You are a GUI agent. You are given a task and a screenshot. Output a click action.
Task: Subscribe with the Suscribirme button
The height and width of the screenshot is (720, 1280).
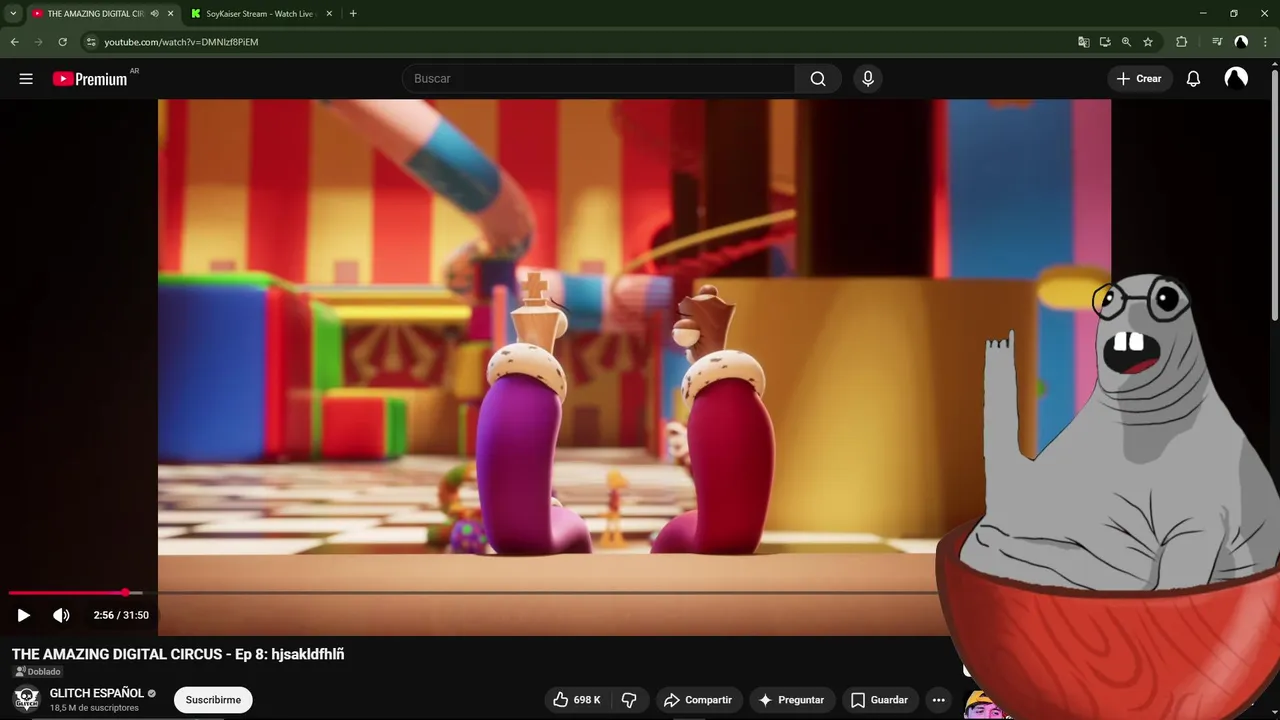click(x=213, y=700)
